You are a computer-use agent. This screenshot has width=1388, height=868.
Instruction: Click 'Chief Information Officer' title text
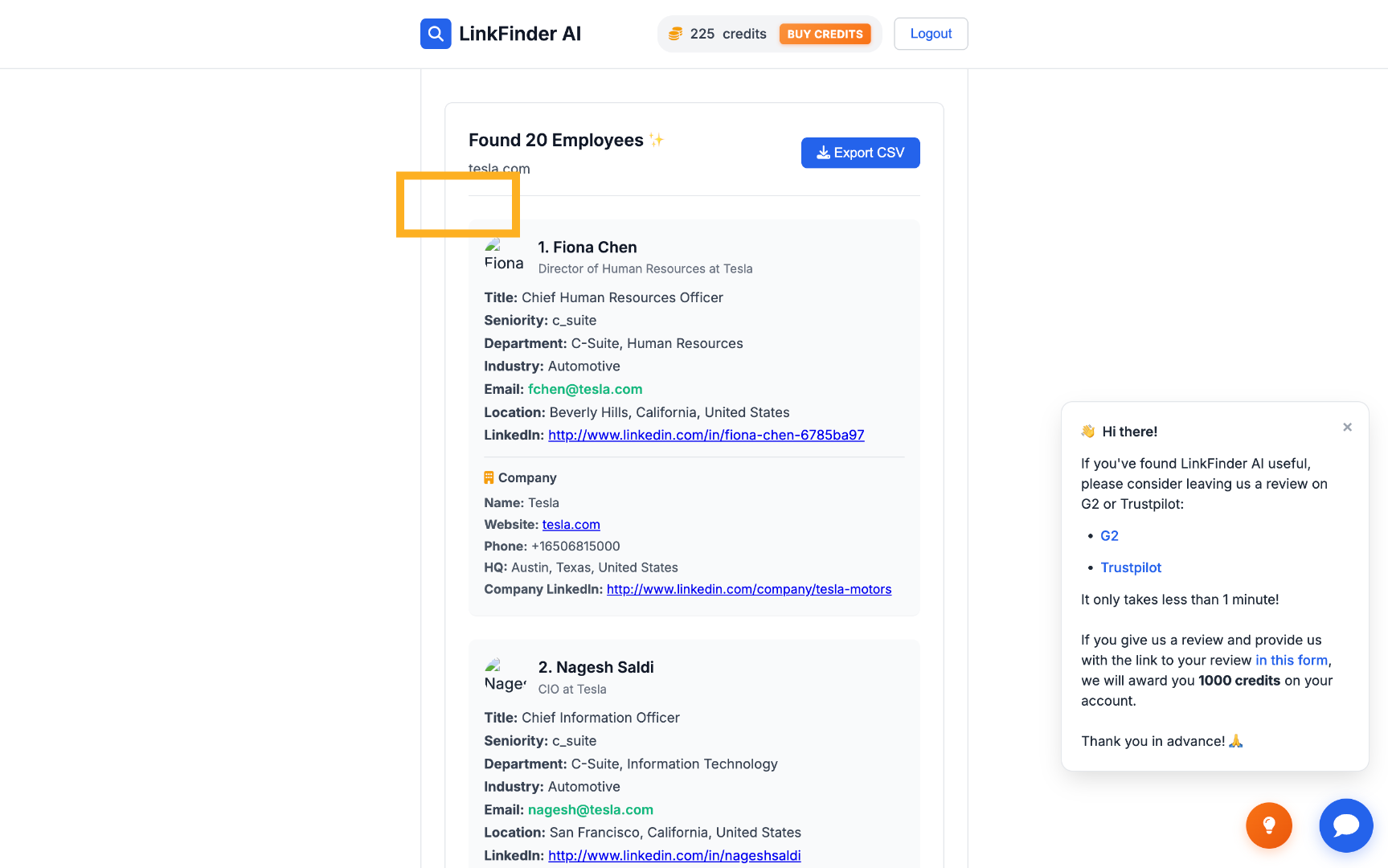[600, 718]
